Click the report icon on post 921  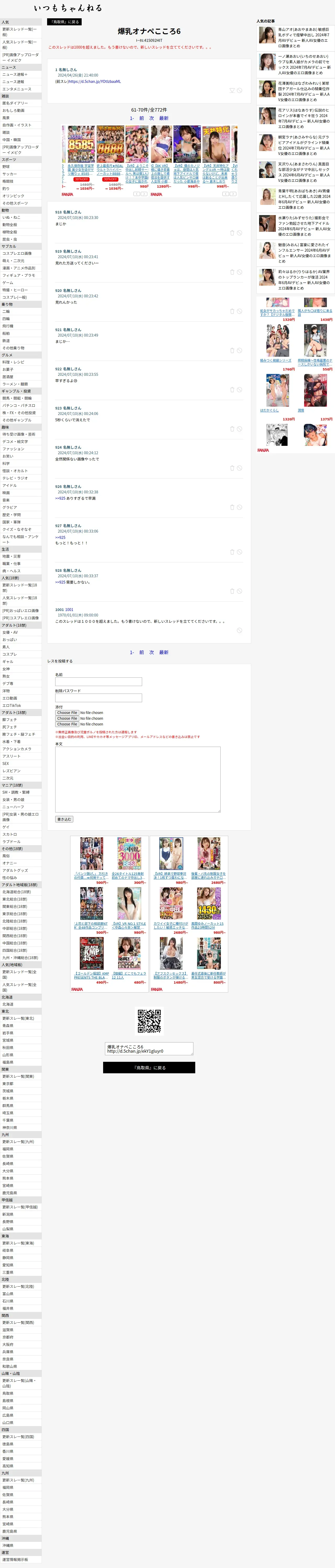coord(239,351)
